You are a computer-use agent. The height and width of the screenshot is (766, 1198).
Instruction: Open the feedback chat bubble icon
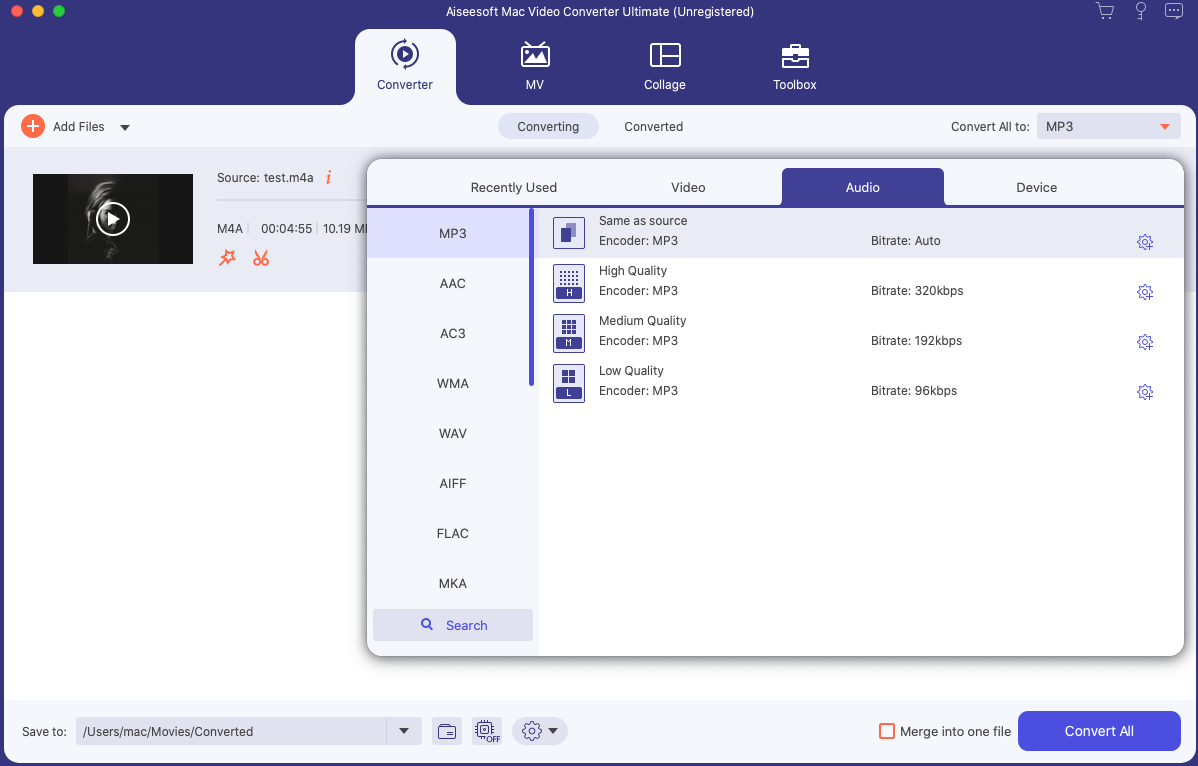point(1174,11)
